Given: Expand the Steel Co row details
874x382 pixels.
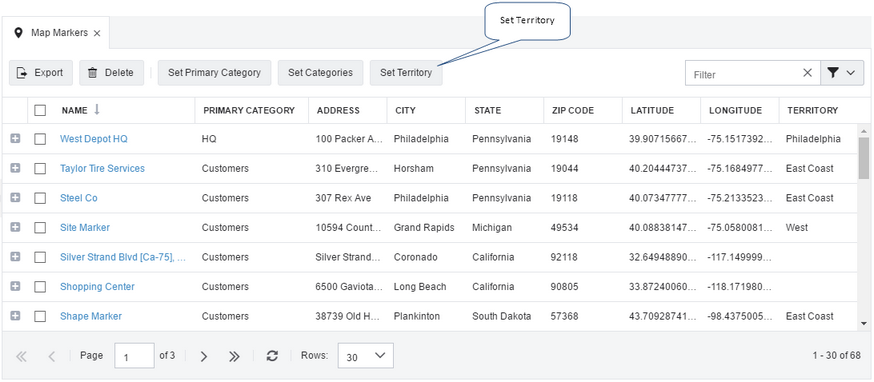Looking at the screenshot, I should [x=15, y=197].
